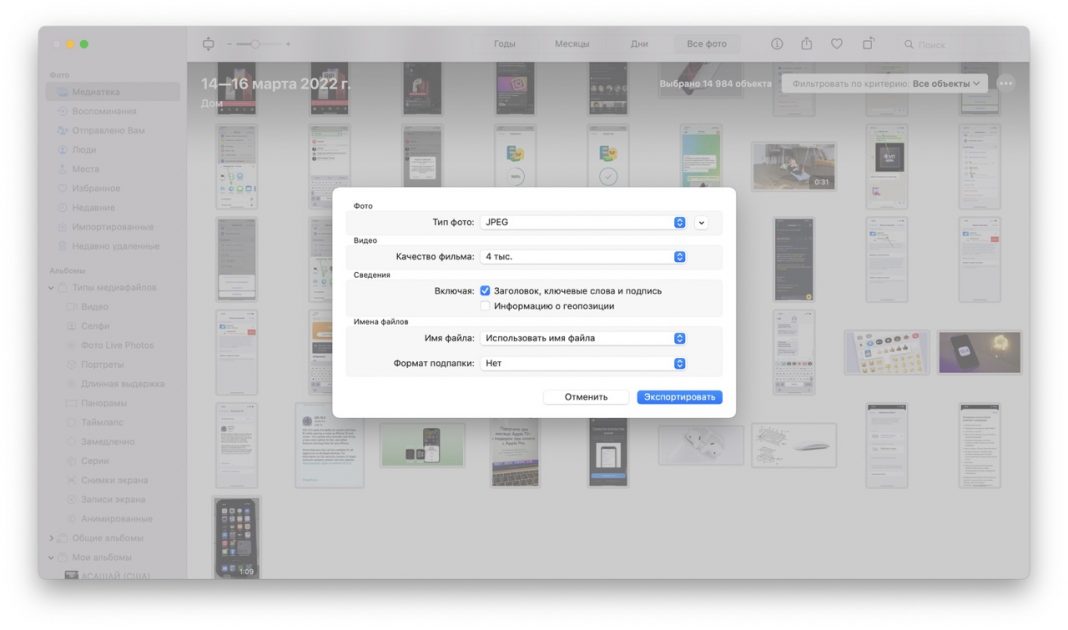Screen dimensions: 1068x630
Task: Adjust the thumbnail zoom slider
Action: tap(257, 44)
